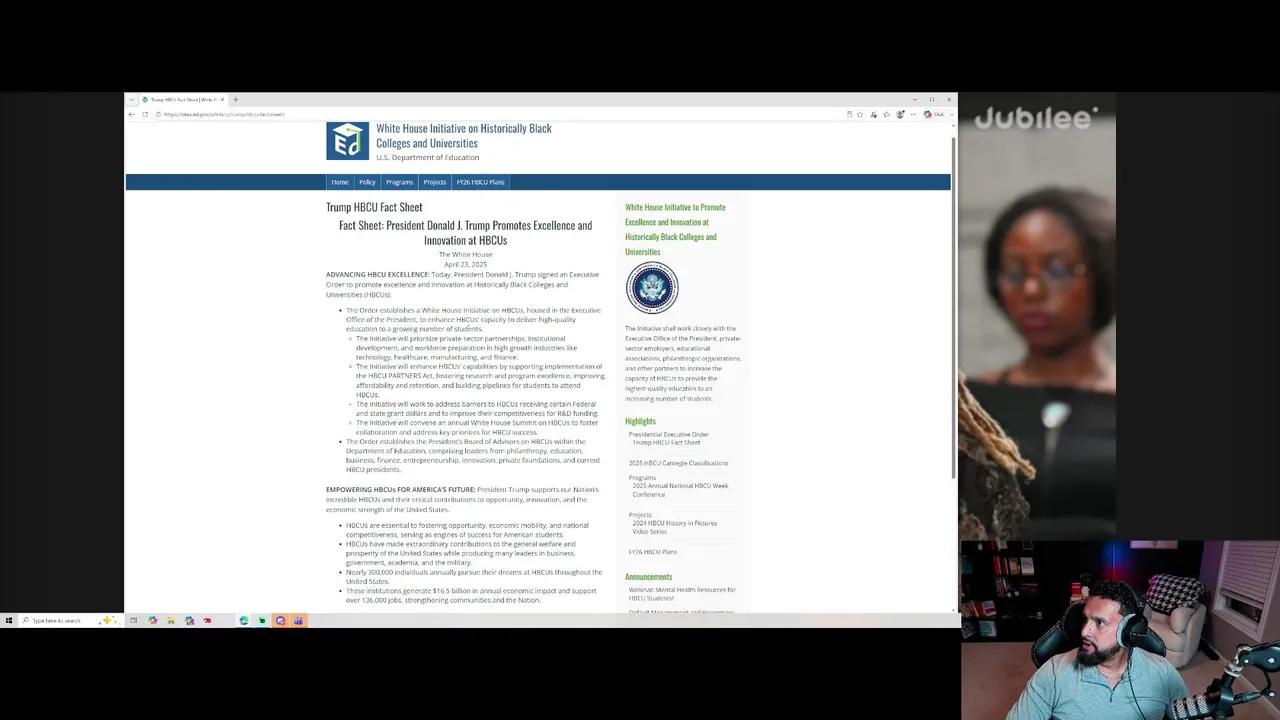1280x720 pixels.
Task: Click the presidential seal image in sidebar
Action: pyautogui.click(x=652, y=288)
